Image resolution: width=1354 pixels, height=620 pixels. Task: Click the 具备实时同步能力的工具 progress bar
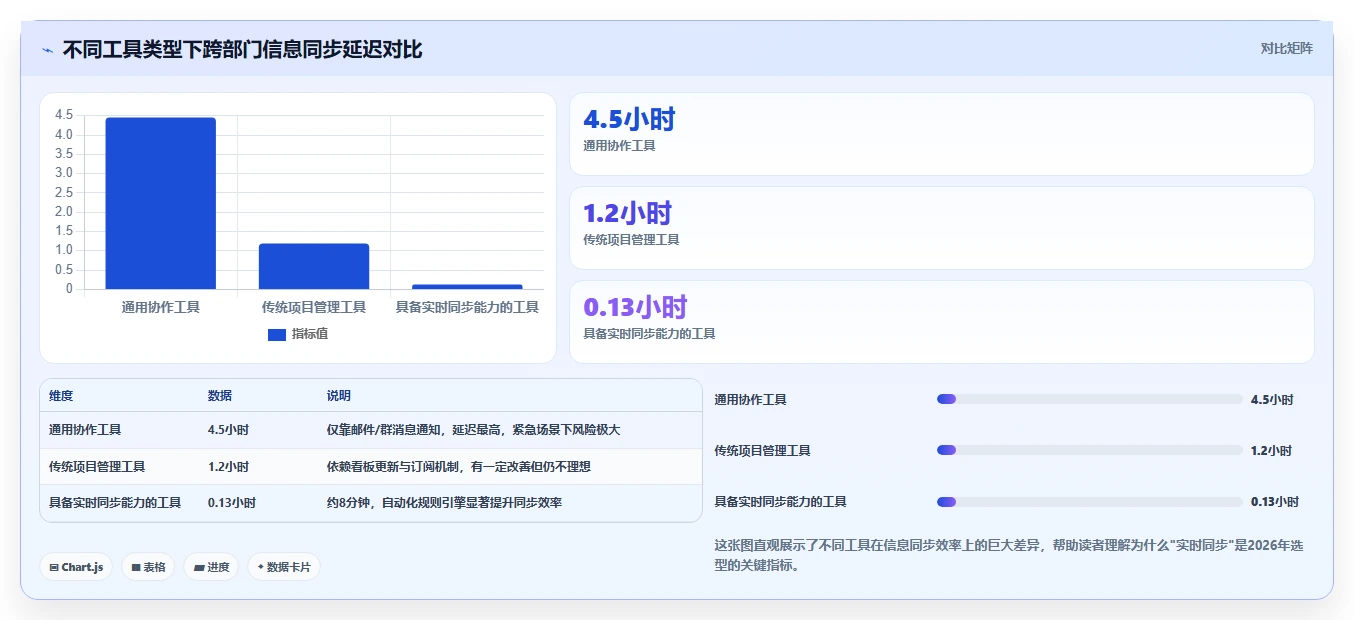(x=1090, y=502)
